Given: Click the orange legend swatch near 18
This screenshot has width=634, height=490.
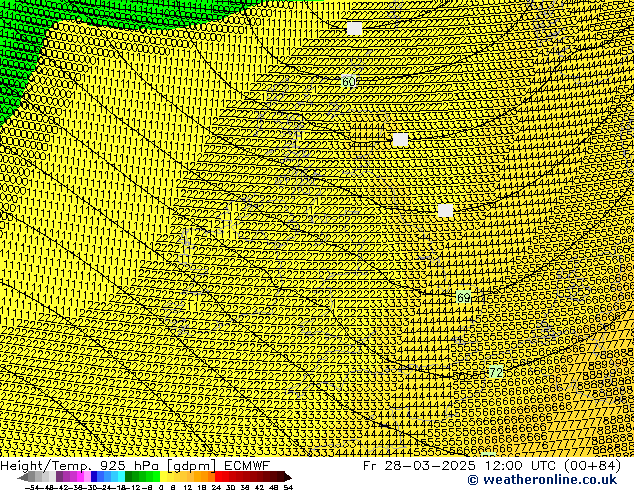Looking at the screenshot, I should [x=205, y=477].
